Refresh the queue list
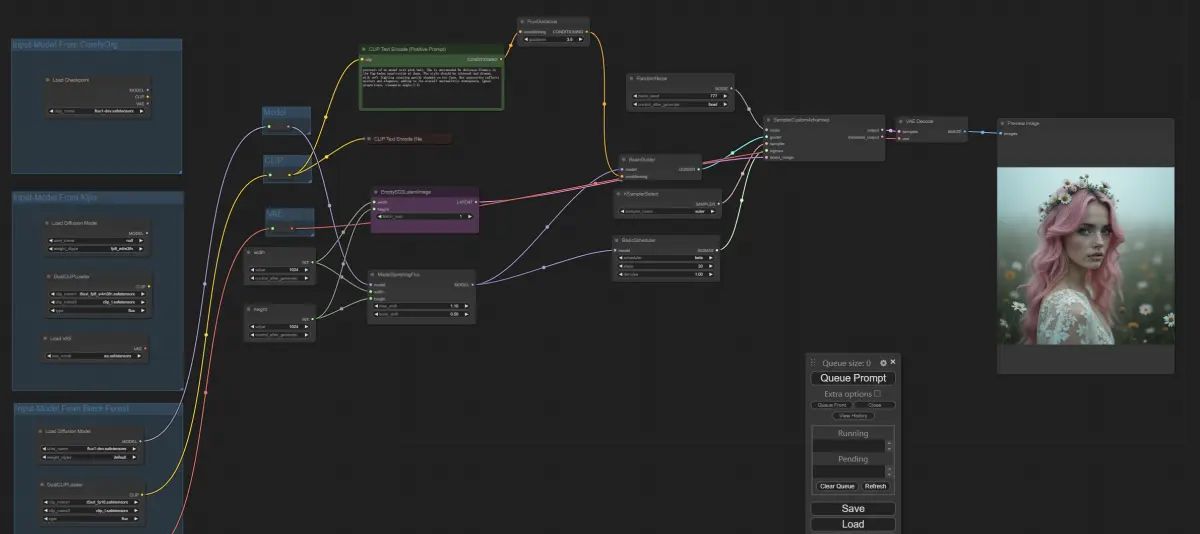This screenshot has width=1200, height=534. pyautogui.click(x=876, y=486)
